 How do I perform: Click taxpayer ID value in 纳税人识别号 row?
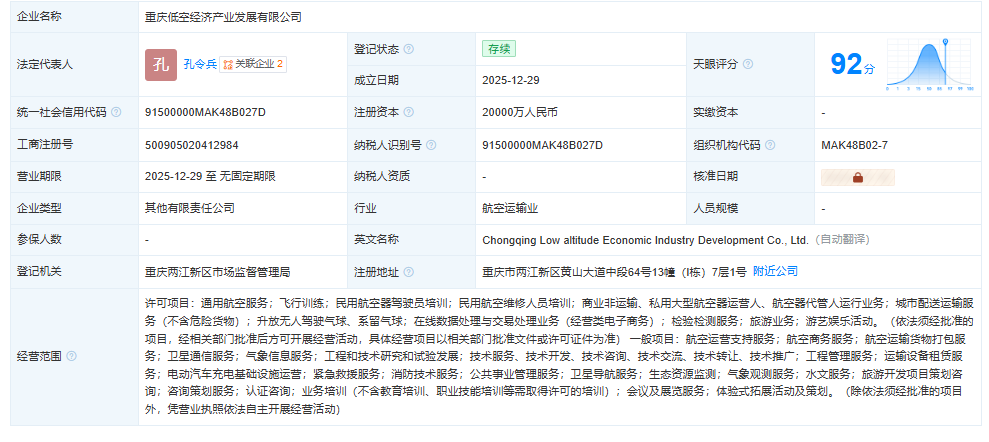coord(542,145)
